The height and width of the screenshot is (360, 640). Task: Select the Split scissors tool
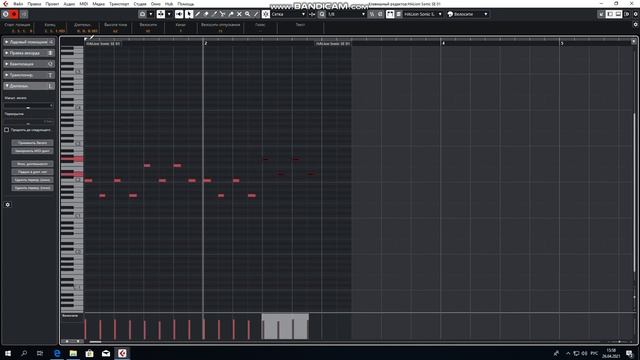222,14
